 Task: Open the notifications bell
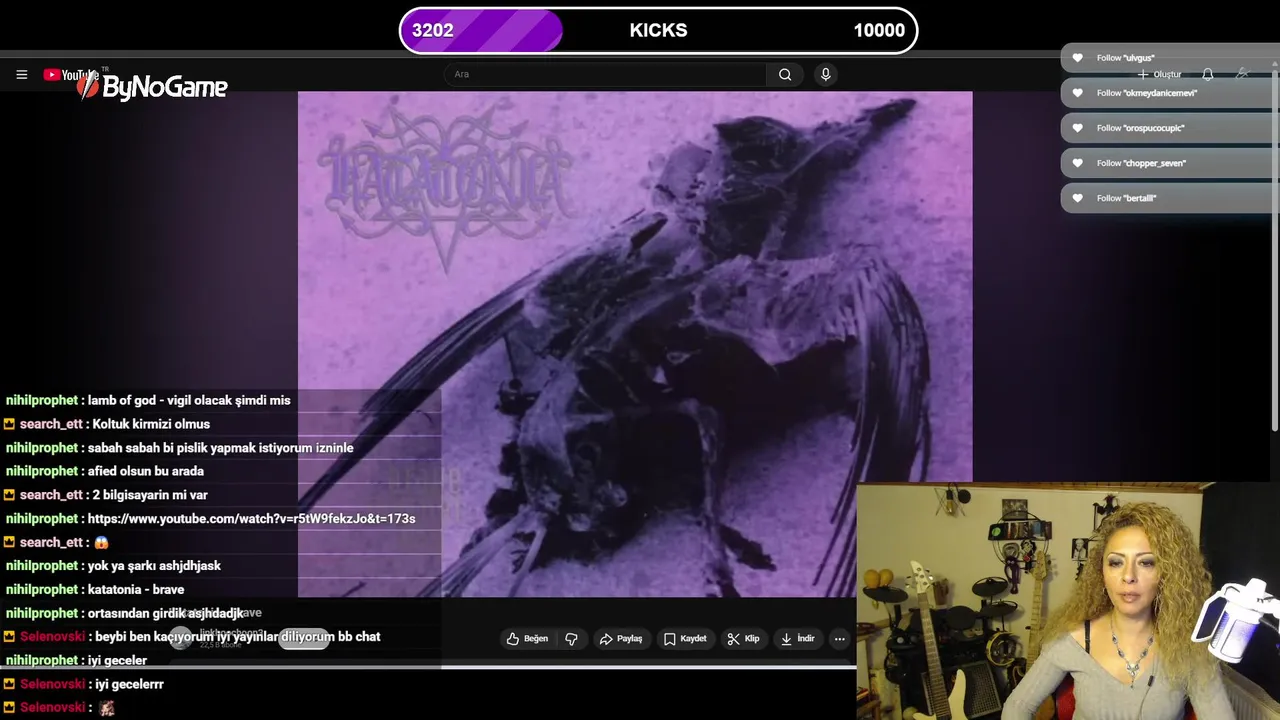(1207, 74)
